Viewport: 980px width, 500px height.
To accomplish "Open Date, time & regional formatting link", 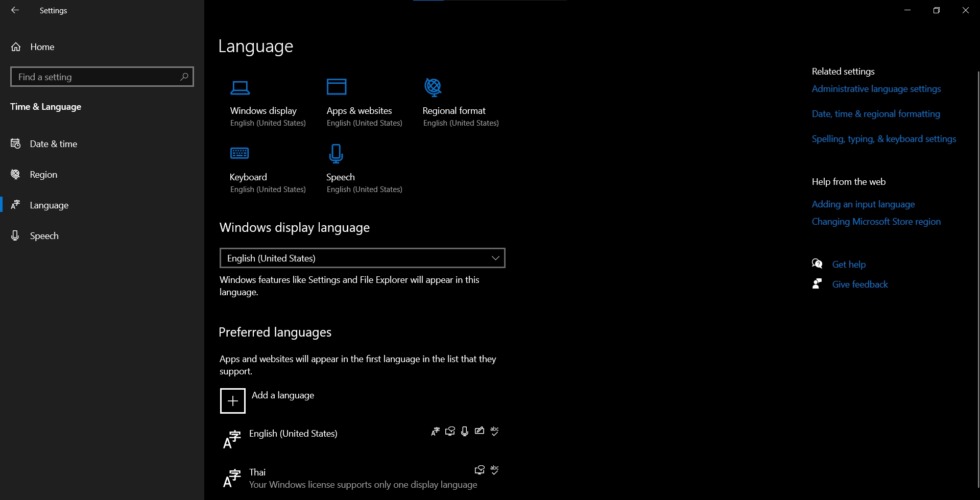I will (876, 114).
